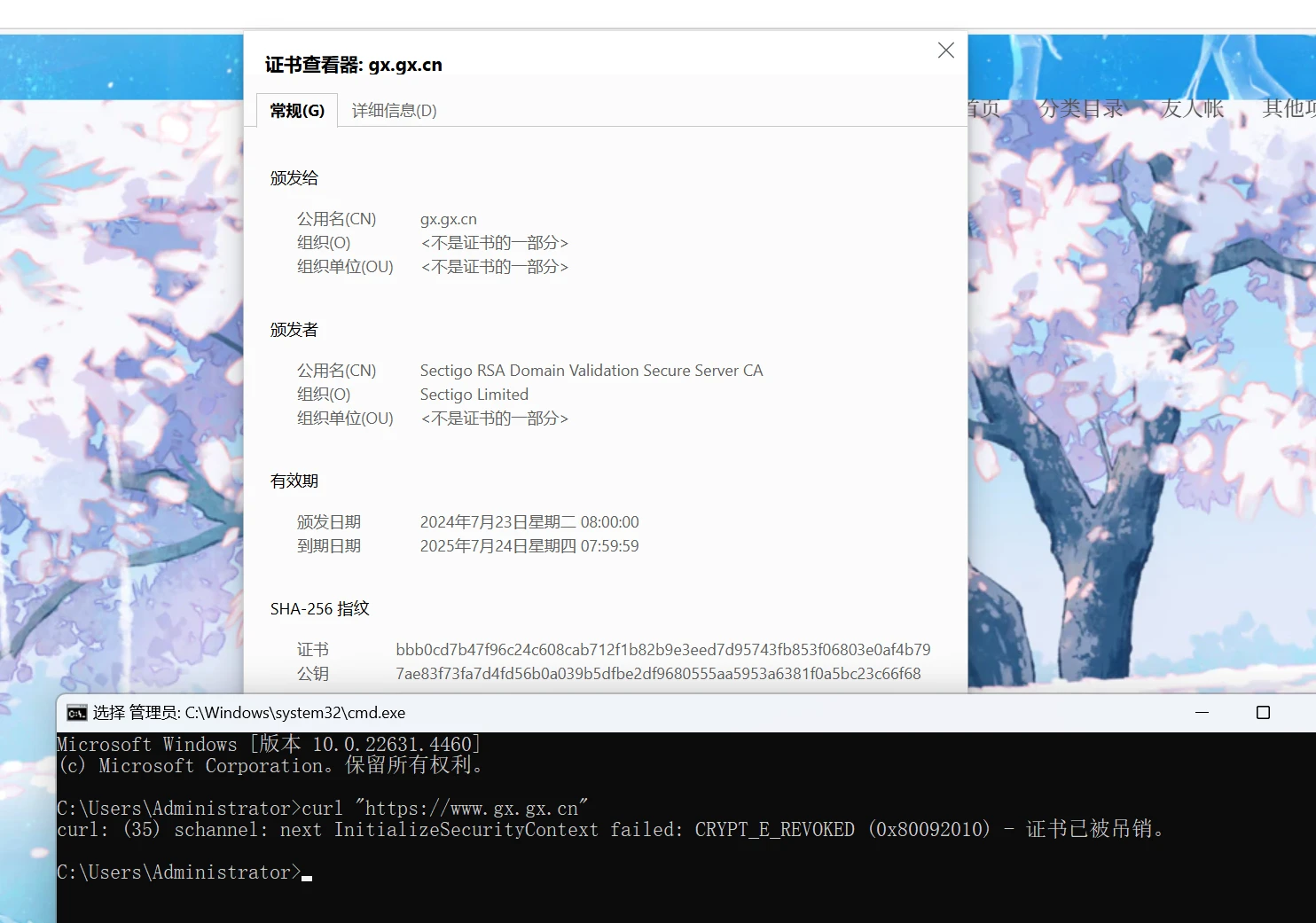Screen dimensions: 1316x923
Task: Maximize the command prompt window
Action: point(1263,713)
